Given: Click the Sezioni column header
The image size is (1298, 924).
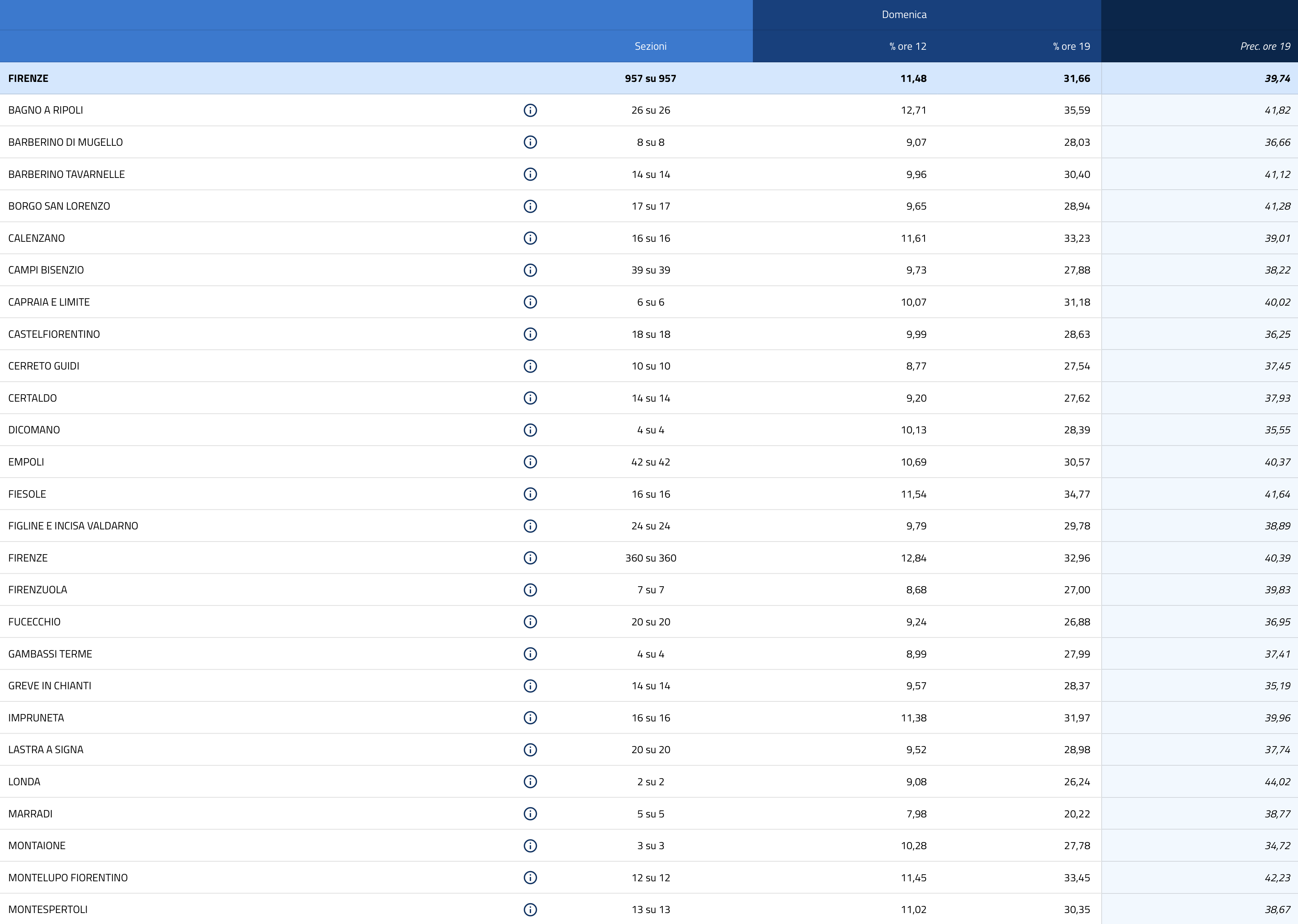Looking at the screenshot, I should pyautogui.click(x=651, y=47).
